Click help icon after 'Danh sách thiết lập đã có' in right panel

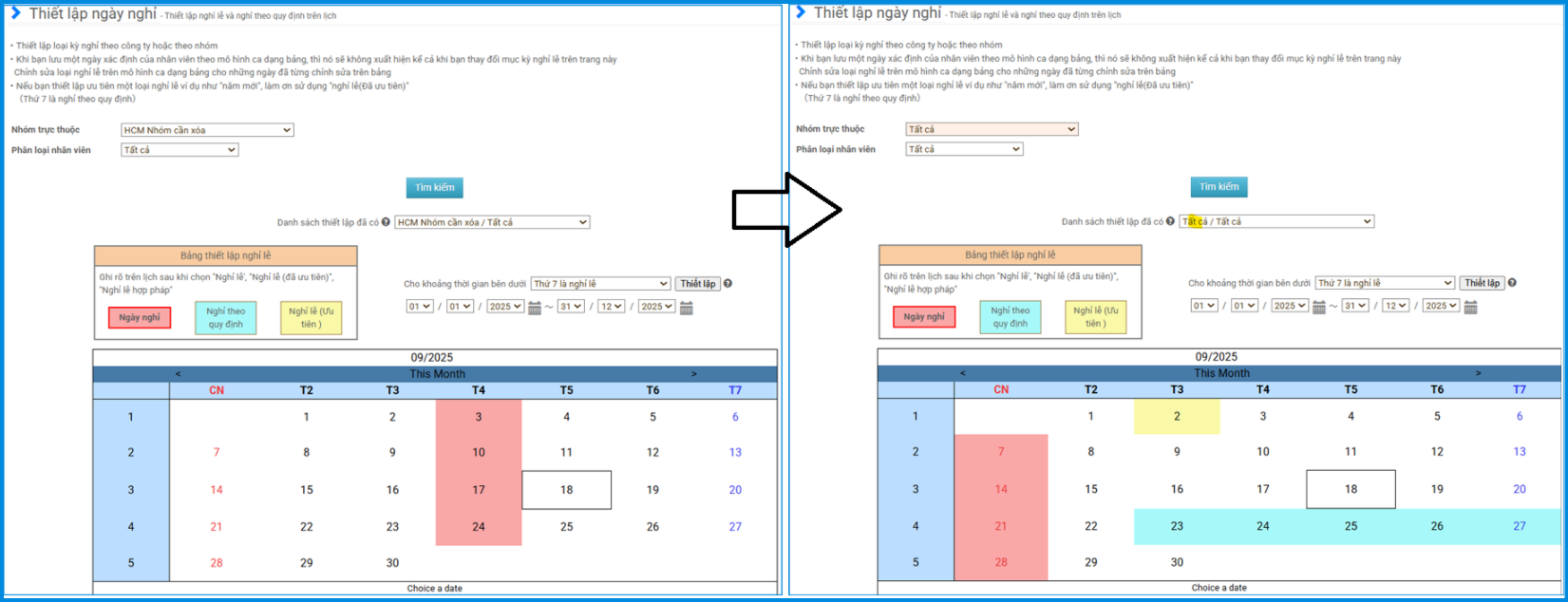(x=1170, y=221)
